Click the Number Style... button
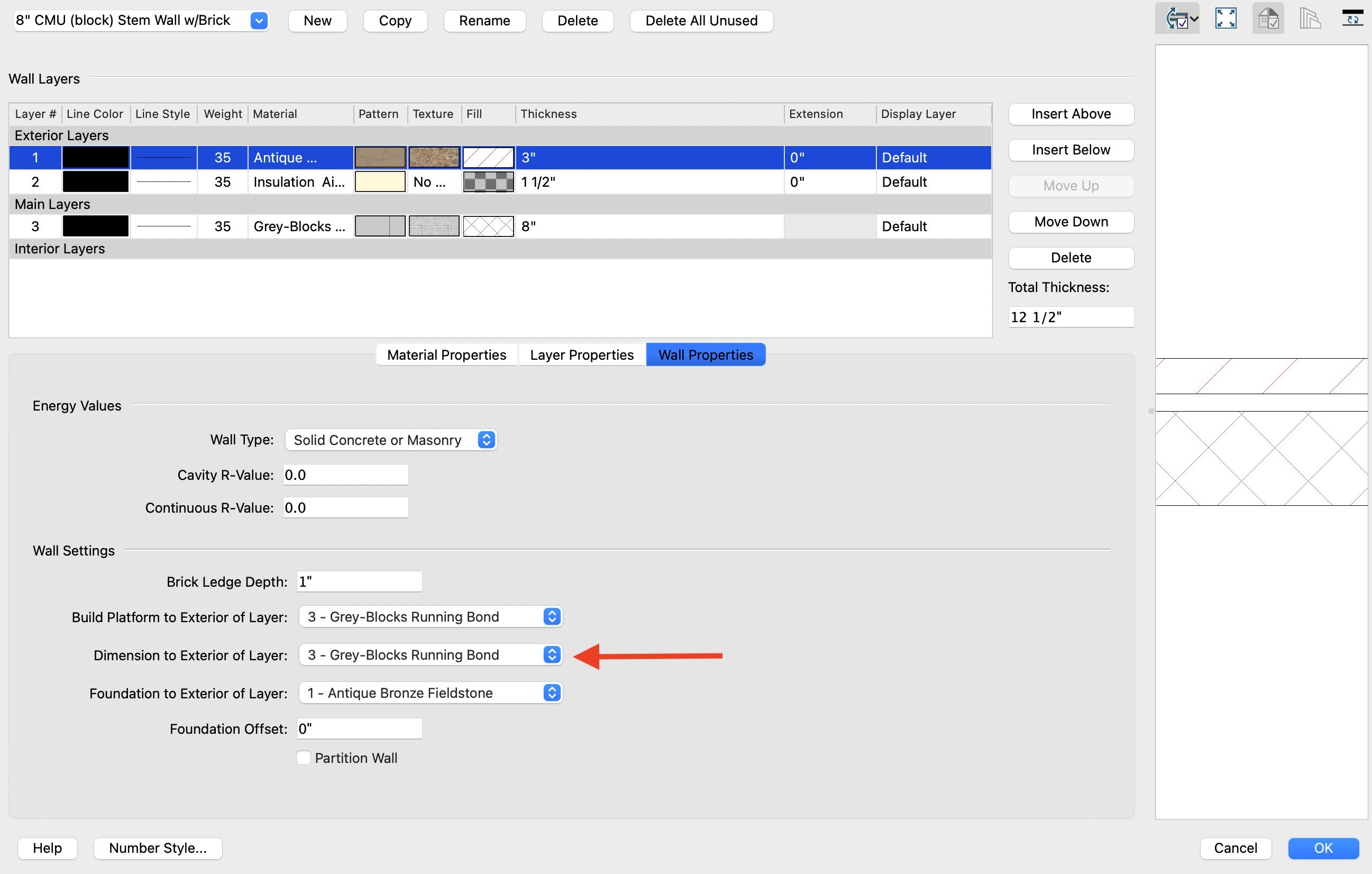 [158, 848]
